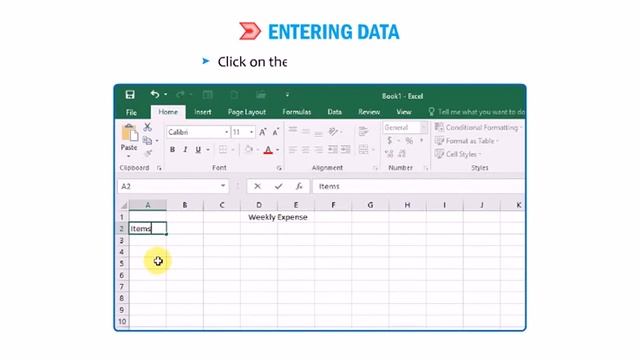The width and height of the screenshot is (640, 360).
Task: Open Conditional Formatting menu
Action: pos(478,127)
